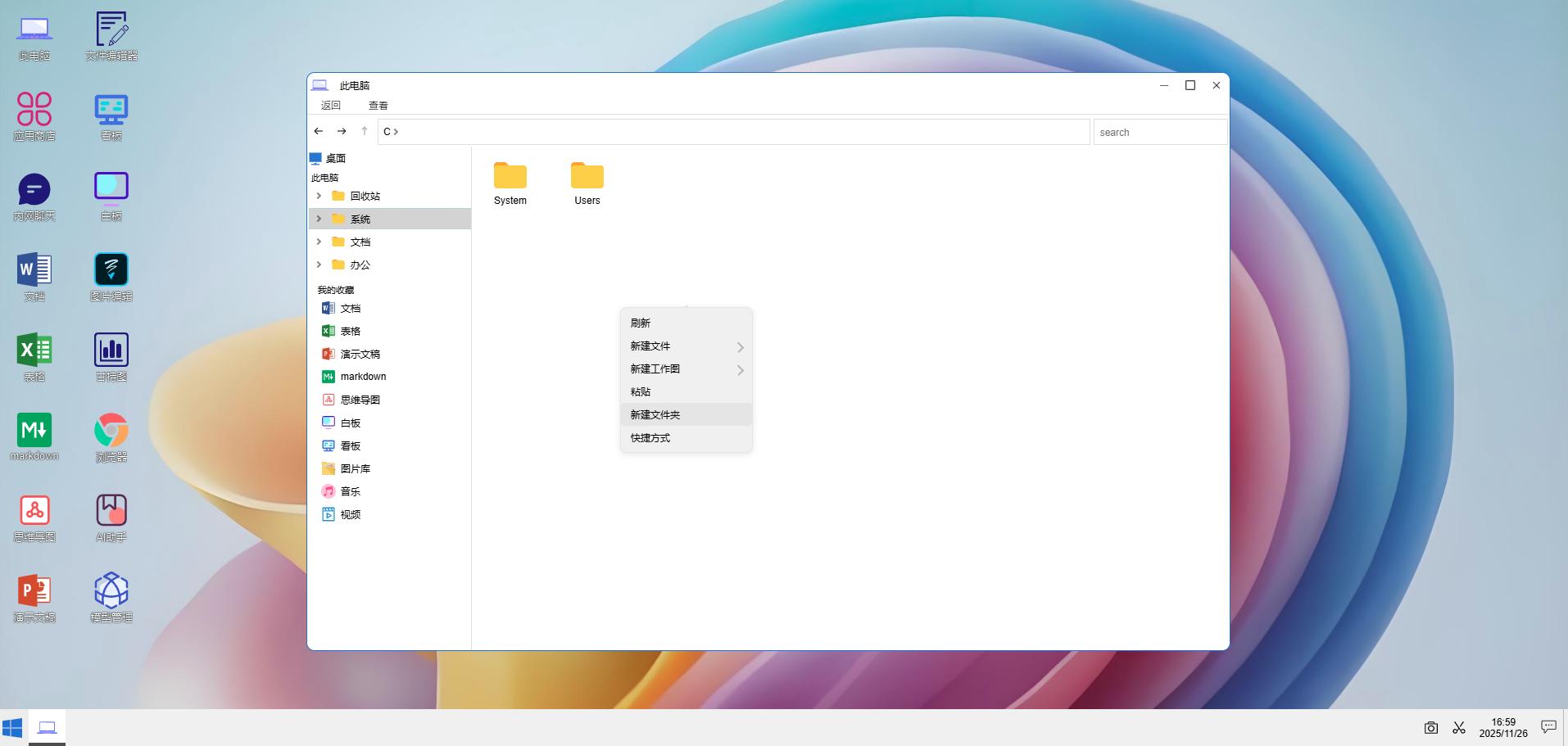Click the forward arrow in the file manager
This screenshot has width=1568, height=746.
(342, 131)
